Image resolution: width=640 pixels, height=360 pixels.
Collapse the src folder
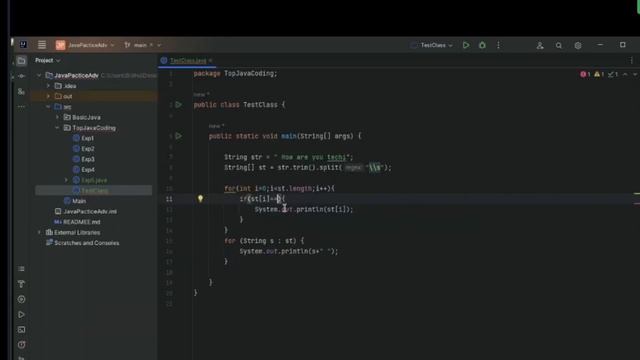click(48, 107)
